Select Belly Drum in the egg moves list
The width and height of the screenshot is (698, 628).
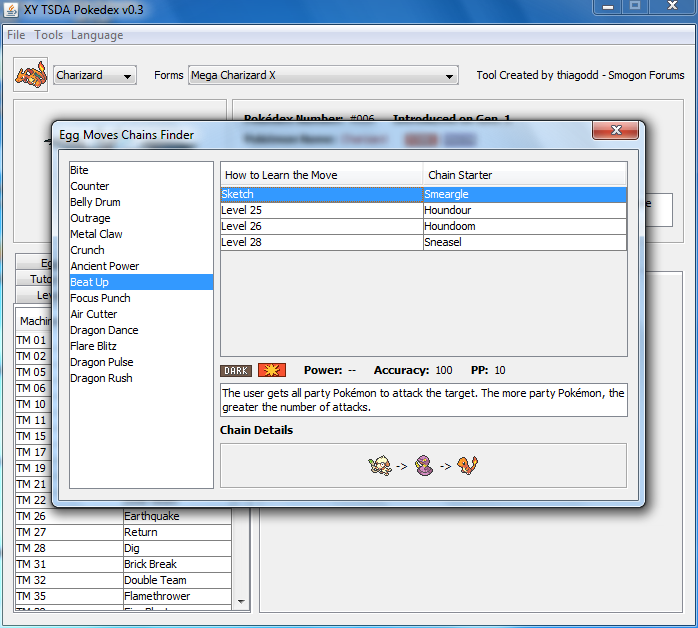pyautogui.click(x=141, y=202)
